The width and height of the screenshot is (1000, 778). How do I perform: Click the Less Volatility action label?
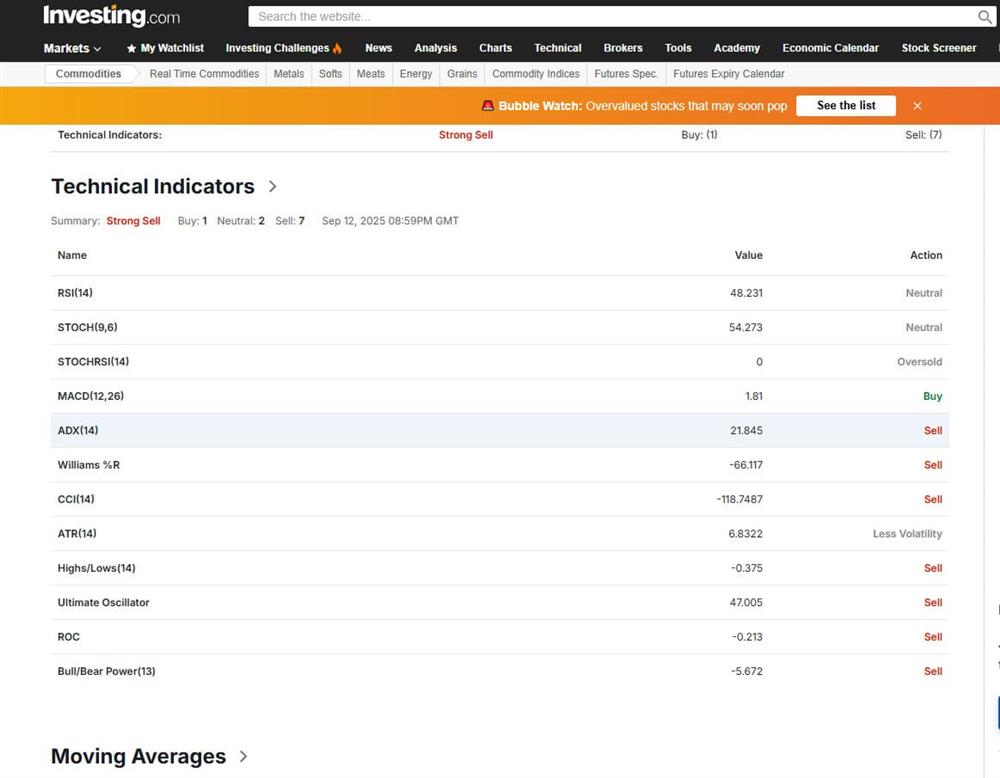click(x=908, y=534)
